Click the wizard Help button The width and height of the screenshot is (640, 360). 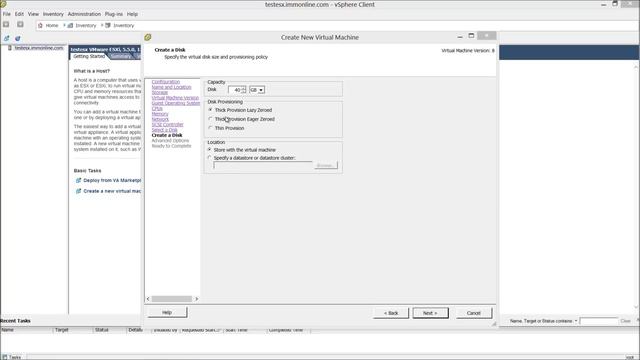point(167,312)
